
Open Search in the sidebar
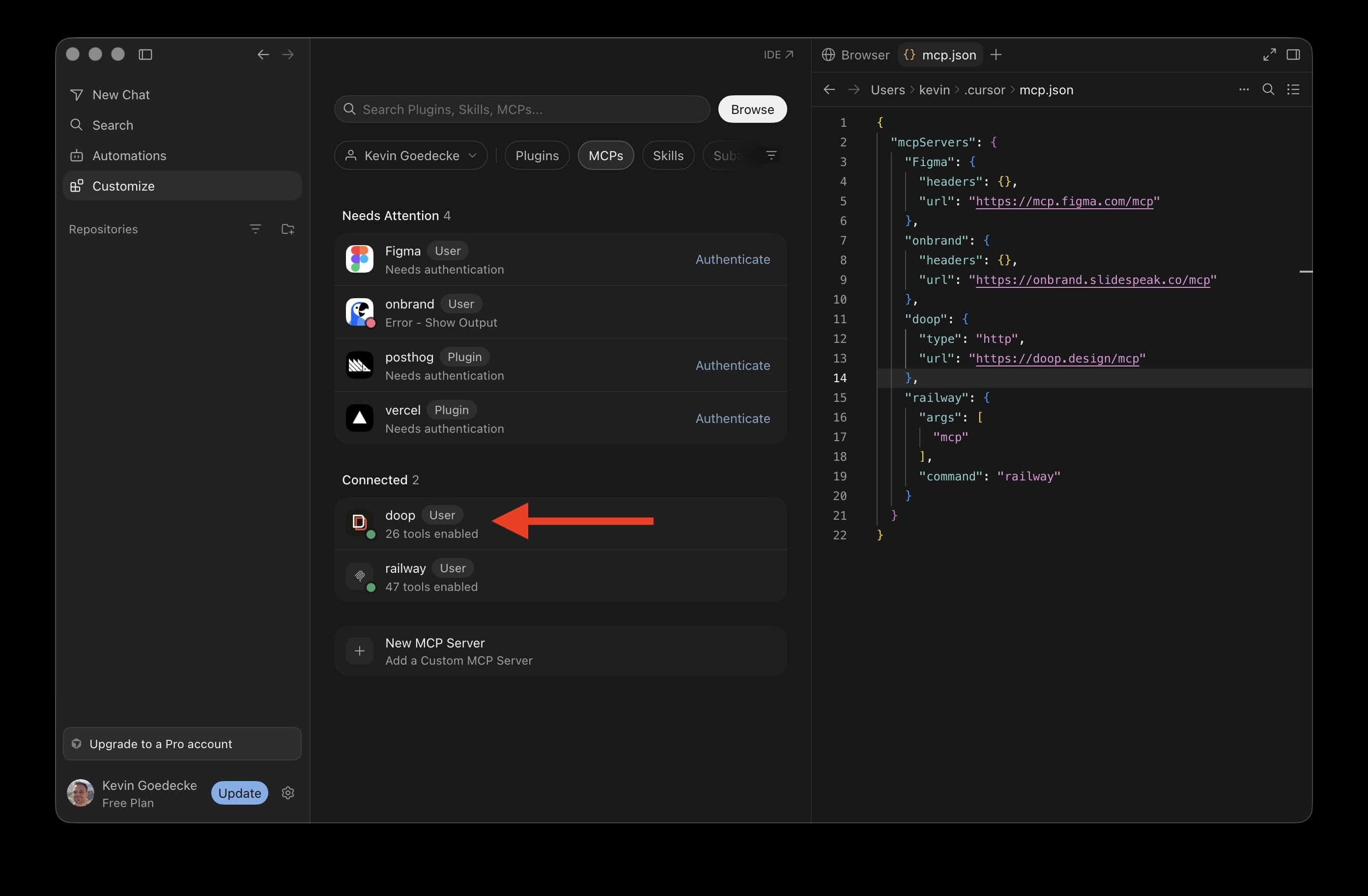tap(182, 125)
